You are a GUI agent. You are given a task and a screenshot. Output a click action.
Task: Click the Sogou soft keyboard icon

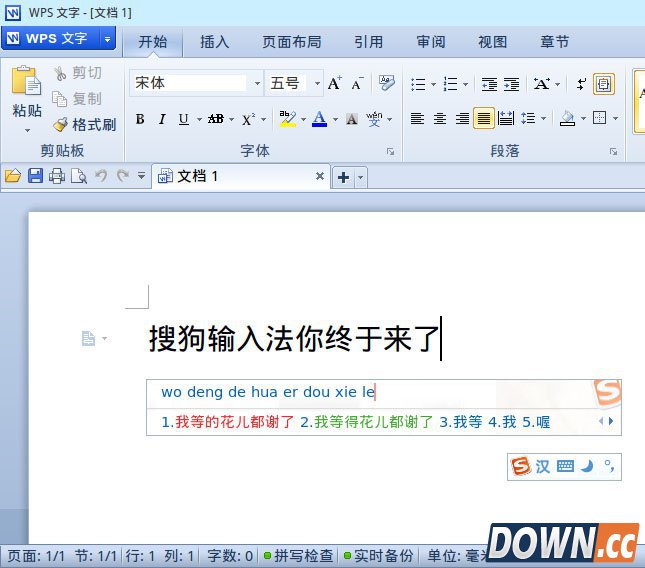pyautogui.click(x=566, y=466)
